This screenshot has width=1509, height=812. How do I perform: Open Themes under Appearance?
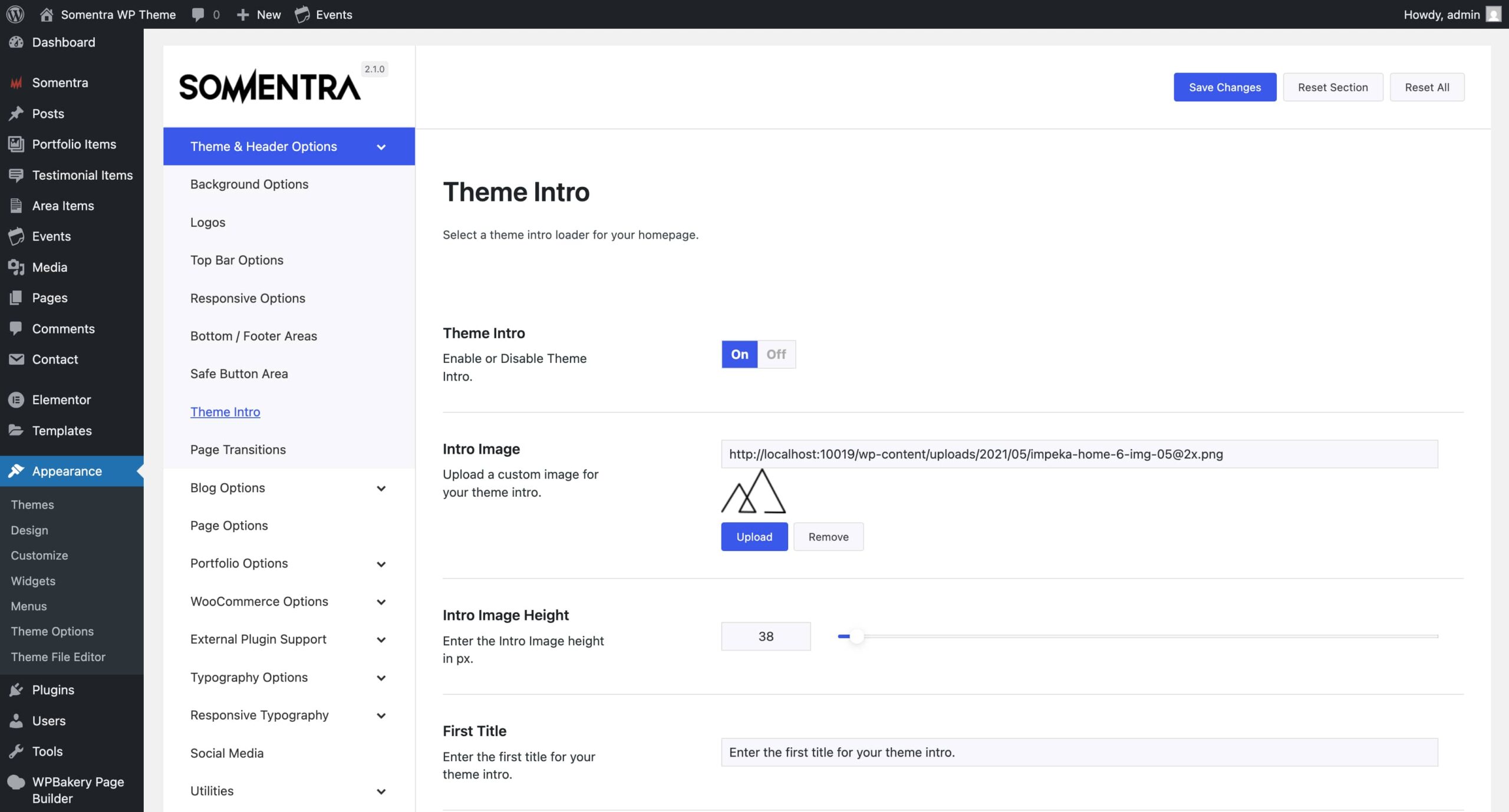[x=32, y=505]
